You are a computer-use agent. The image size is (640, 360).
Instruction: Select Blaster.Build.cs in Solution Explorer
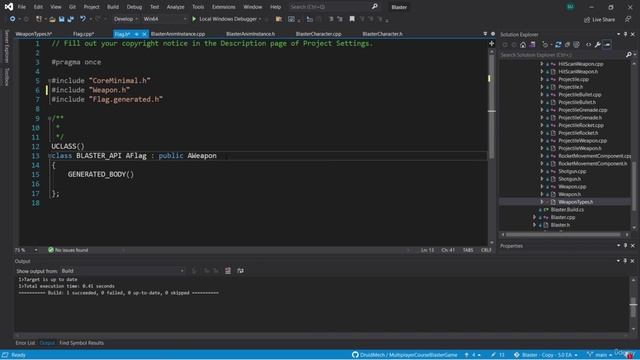pos(567,210)
